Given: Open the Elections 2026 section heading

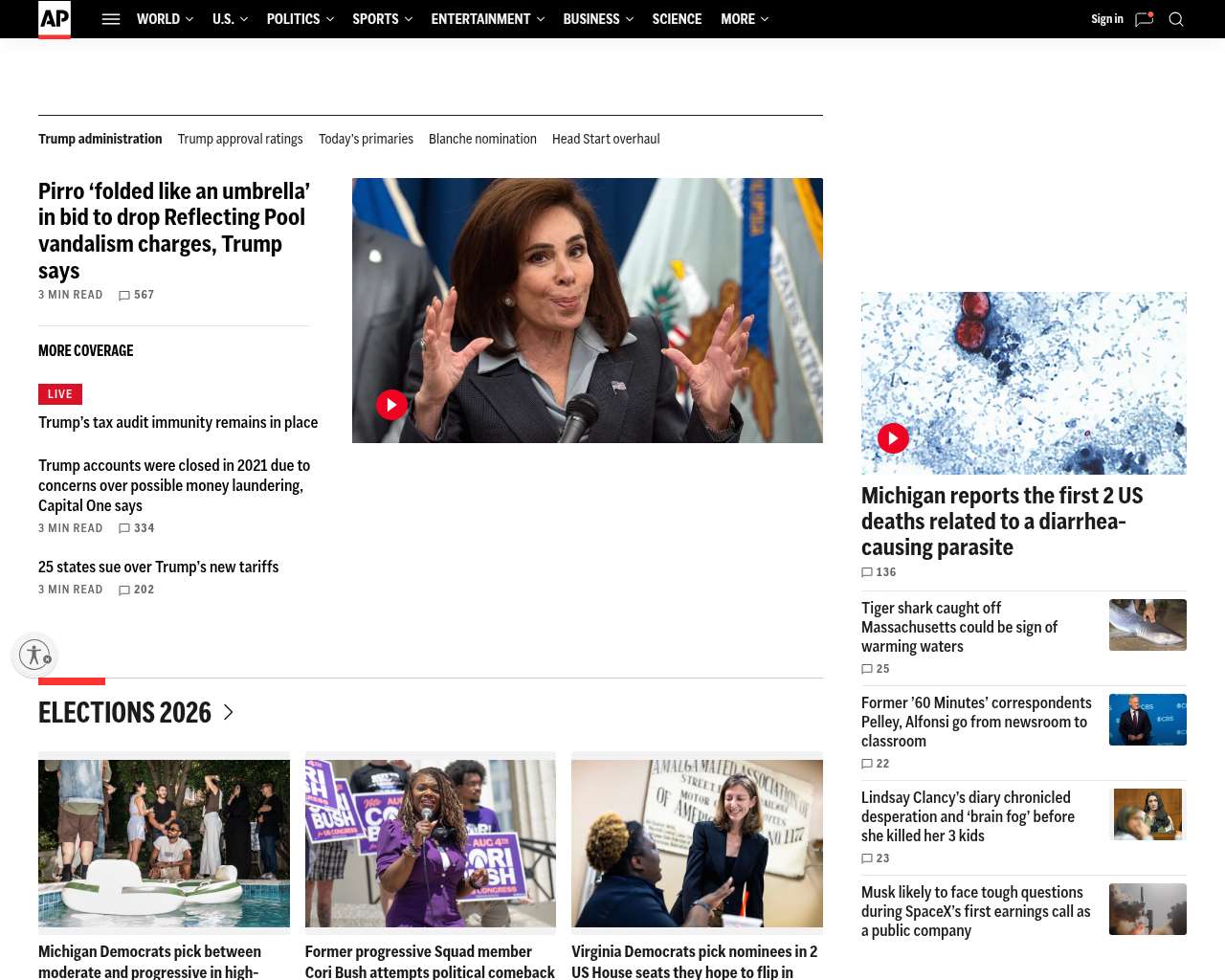Looking at the screenshot, I should click(x=124, y=712).
